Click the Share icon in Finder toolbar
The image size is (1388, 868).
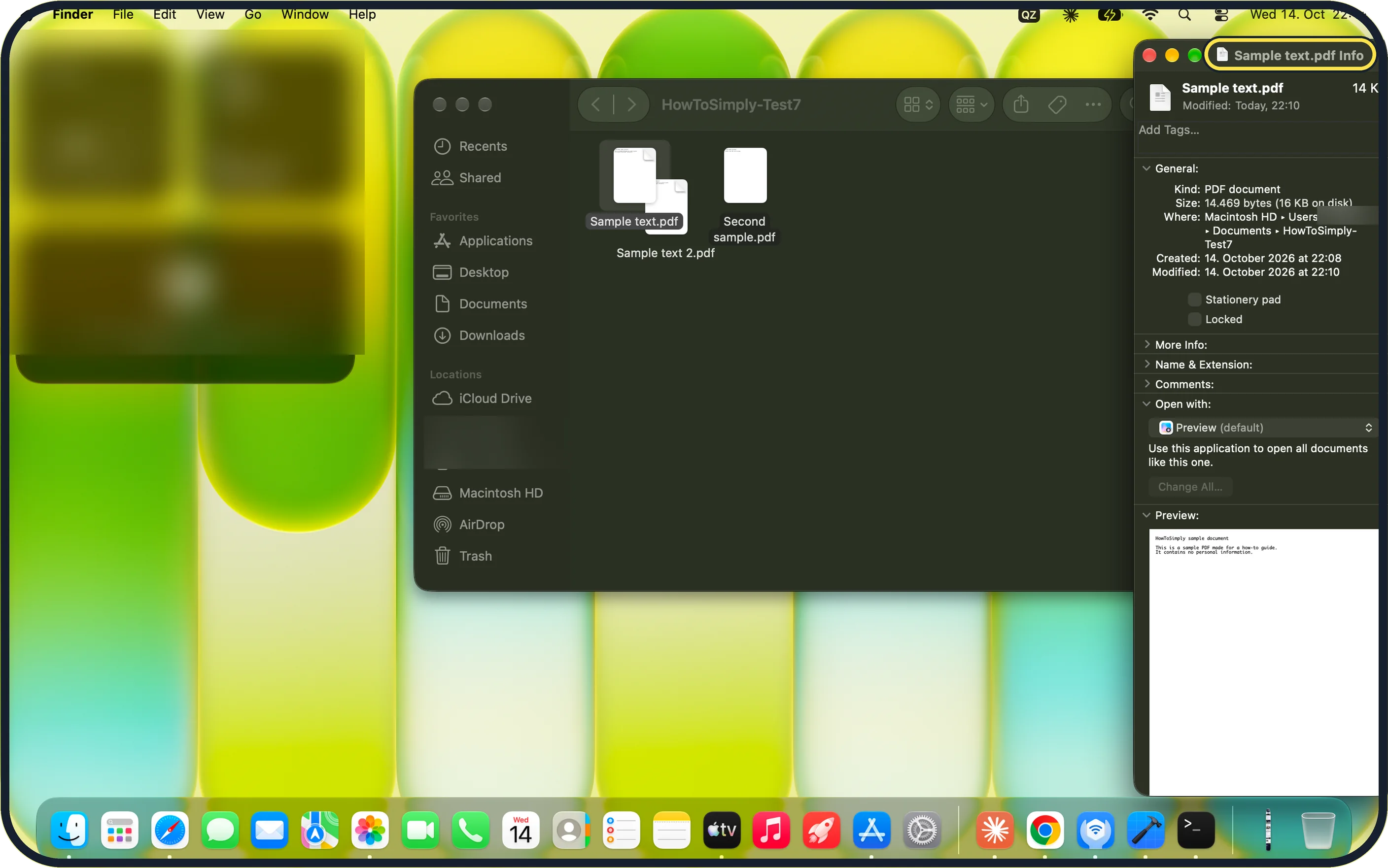point(1020,104)
